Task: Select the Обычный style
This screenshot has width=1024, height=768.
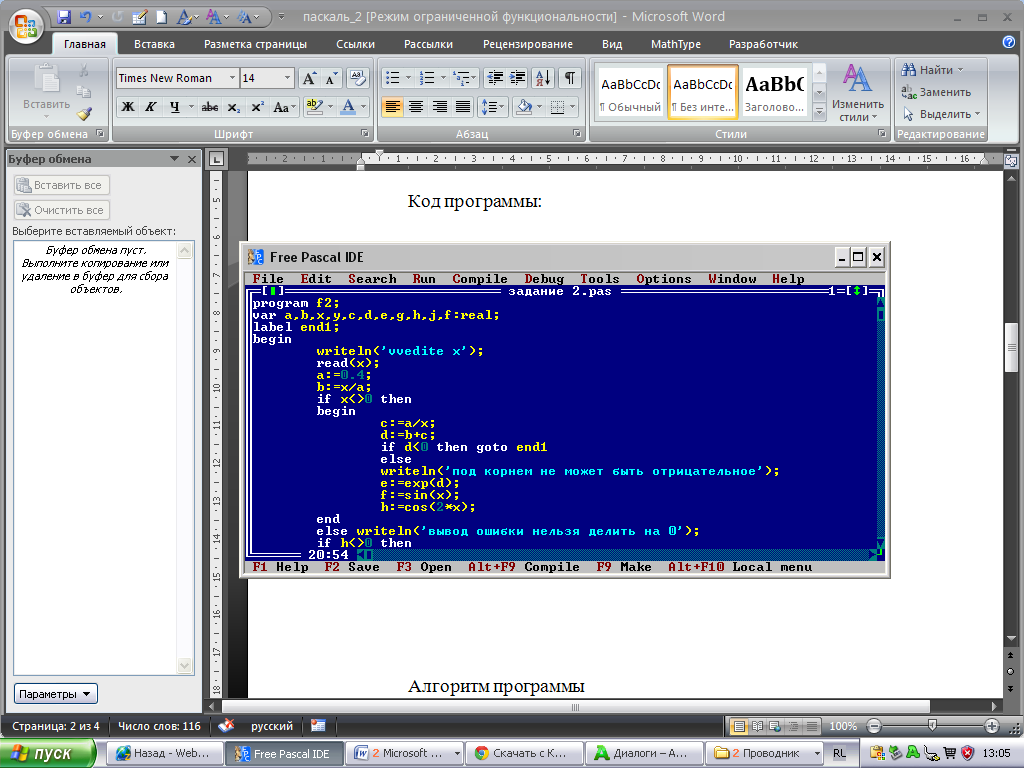Action: (x=630, y=92)
